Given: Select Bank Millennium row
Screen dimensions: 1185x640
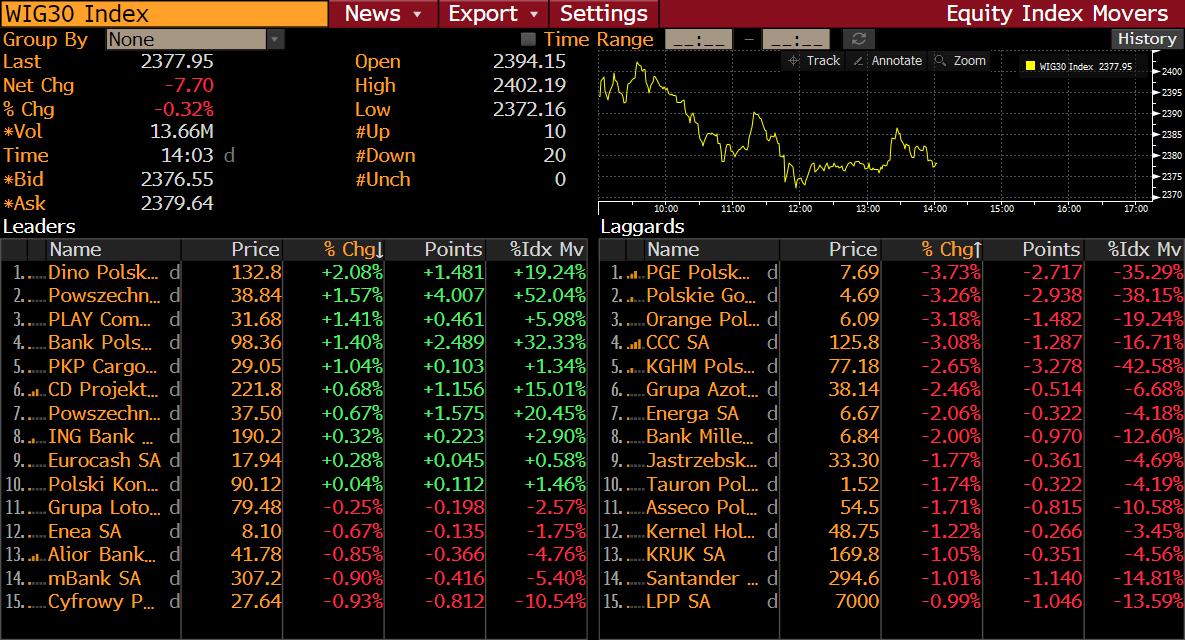Looking at the screenshot, I should coord(892,437).
